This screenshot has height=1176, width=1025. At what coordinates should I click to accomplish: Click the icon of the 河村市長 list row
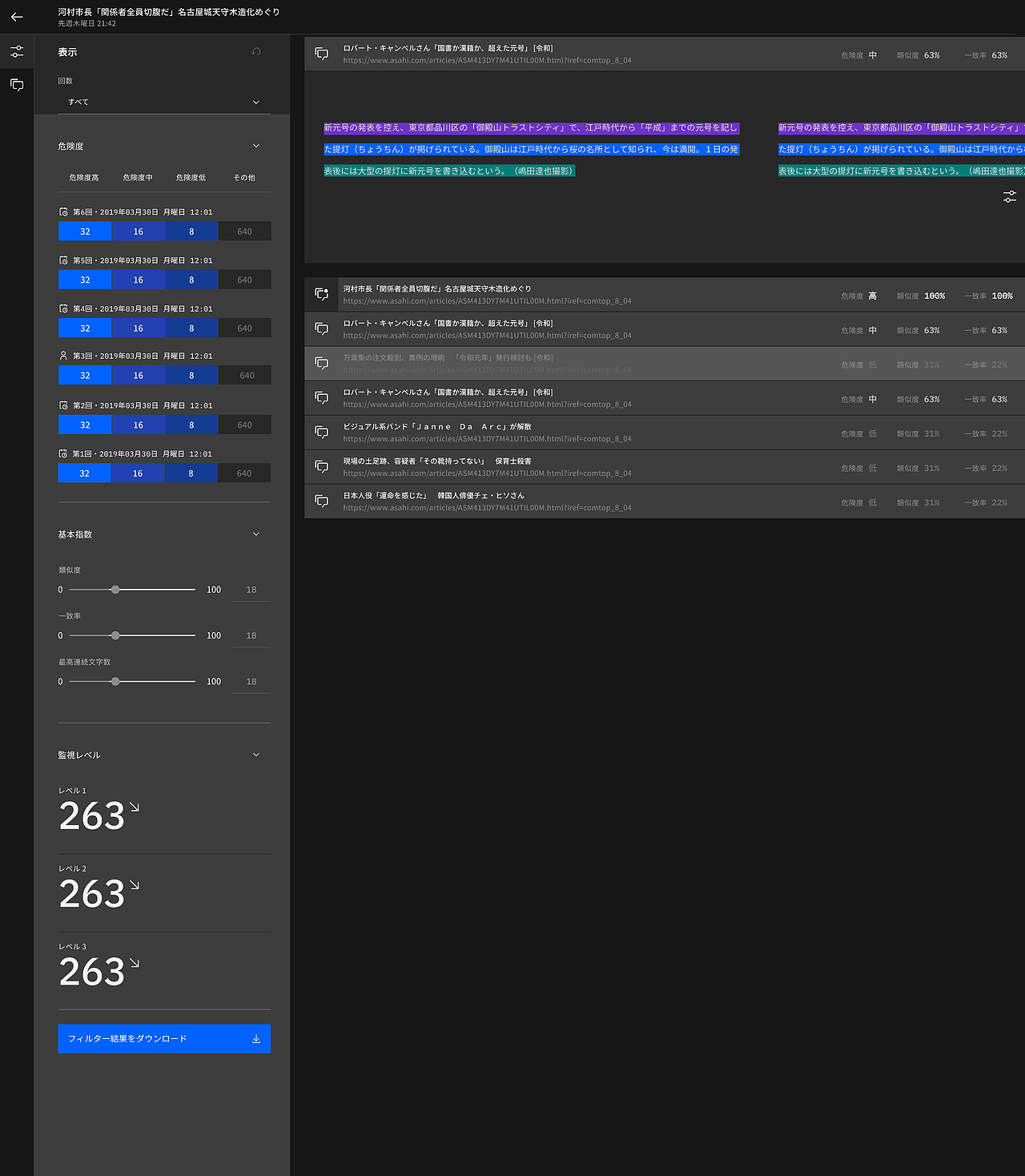pos(322,294)
